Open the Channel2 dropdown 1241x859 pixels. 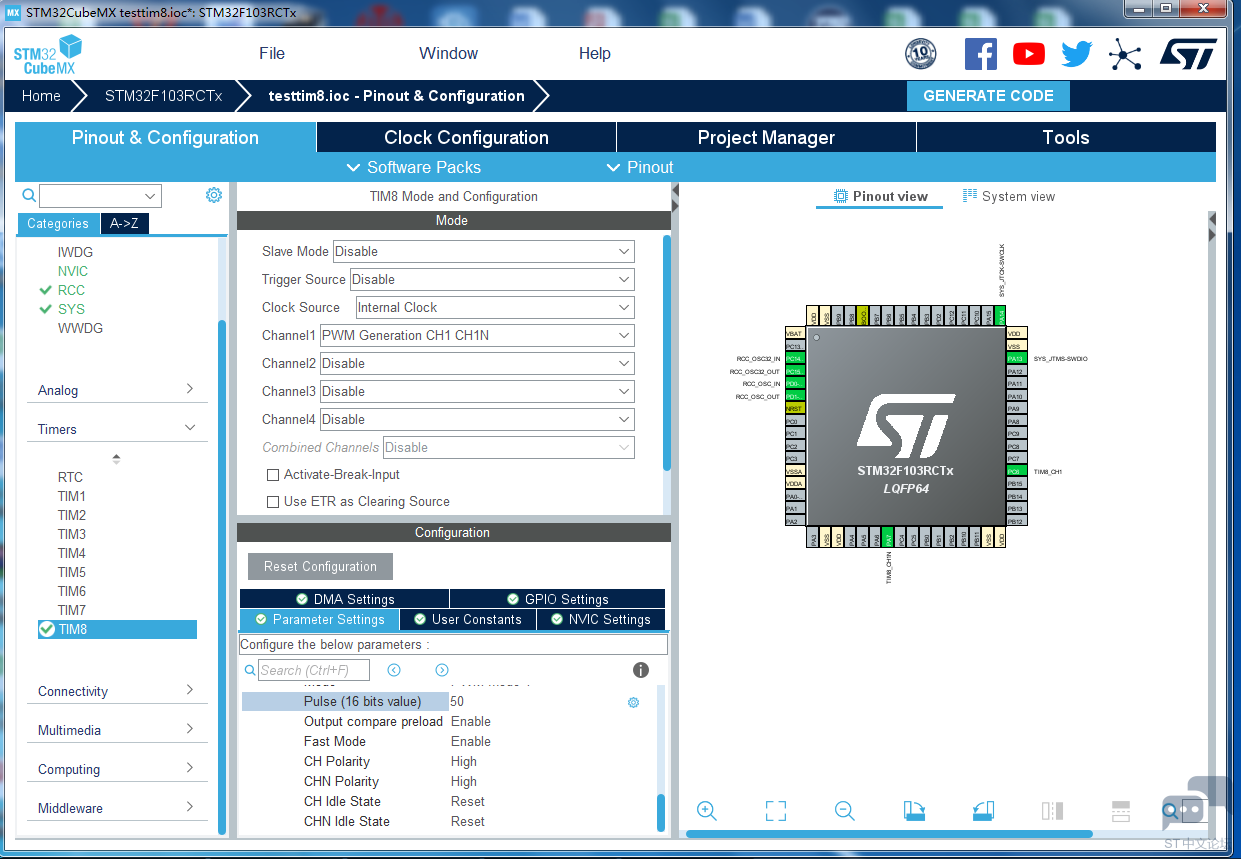tap(477, 363)
